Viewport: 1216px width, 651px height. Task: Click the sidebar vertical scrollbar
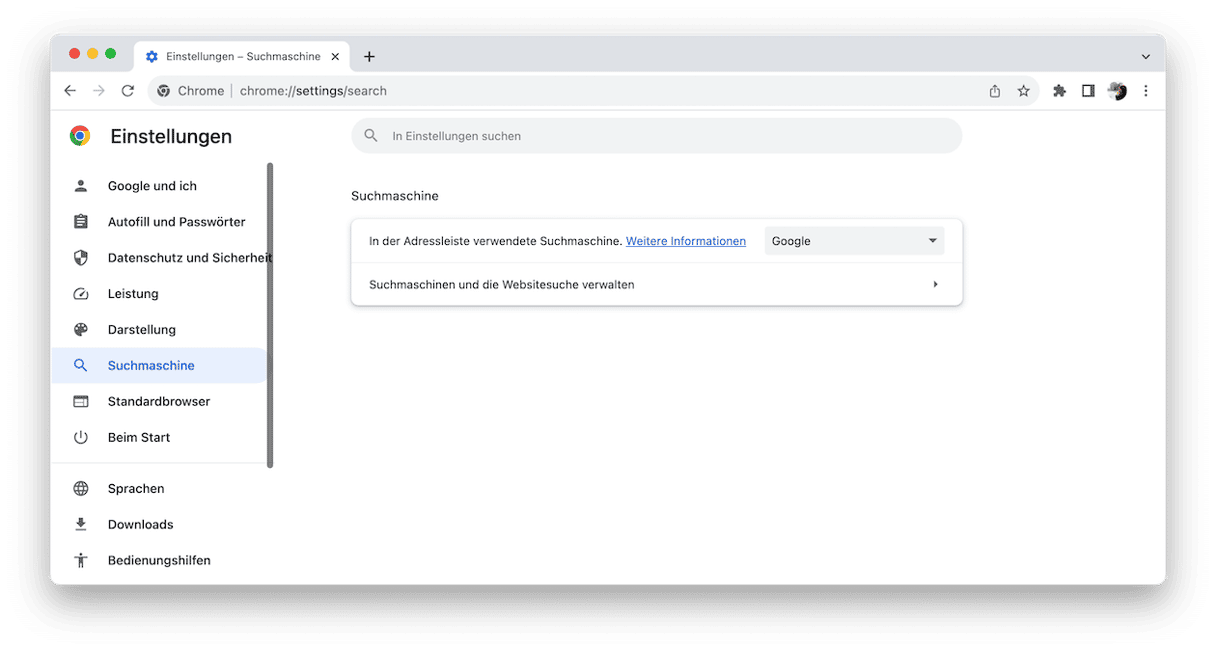coord(270,314)
